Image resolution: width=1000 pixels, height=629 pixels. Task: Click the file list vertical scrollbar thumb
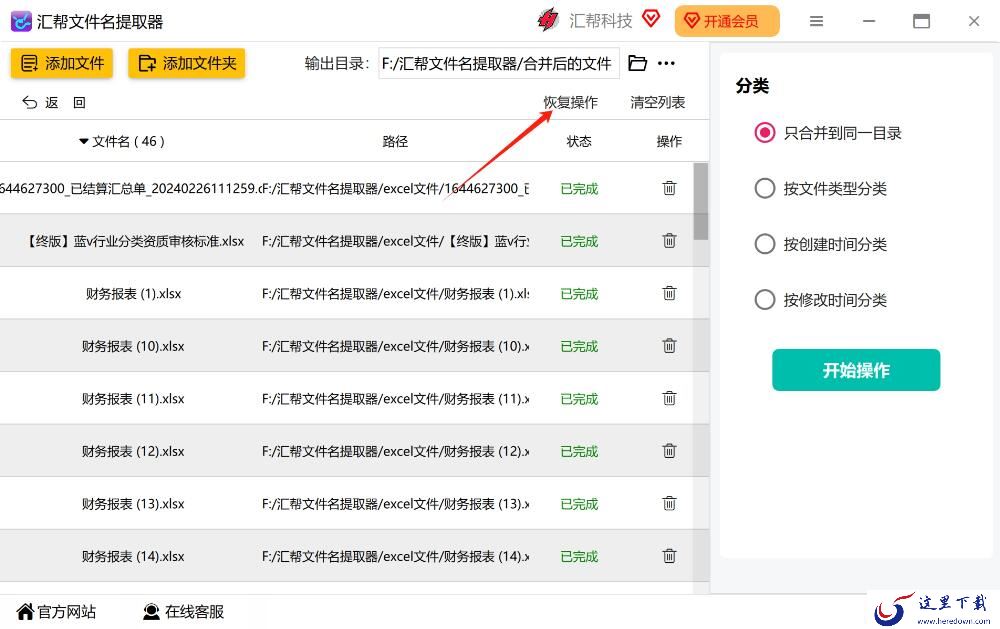click(701, 201)
